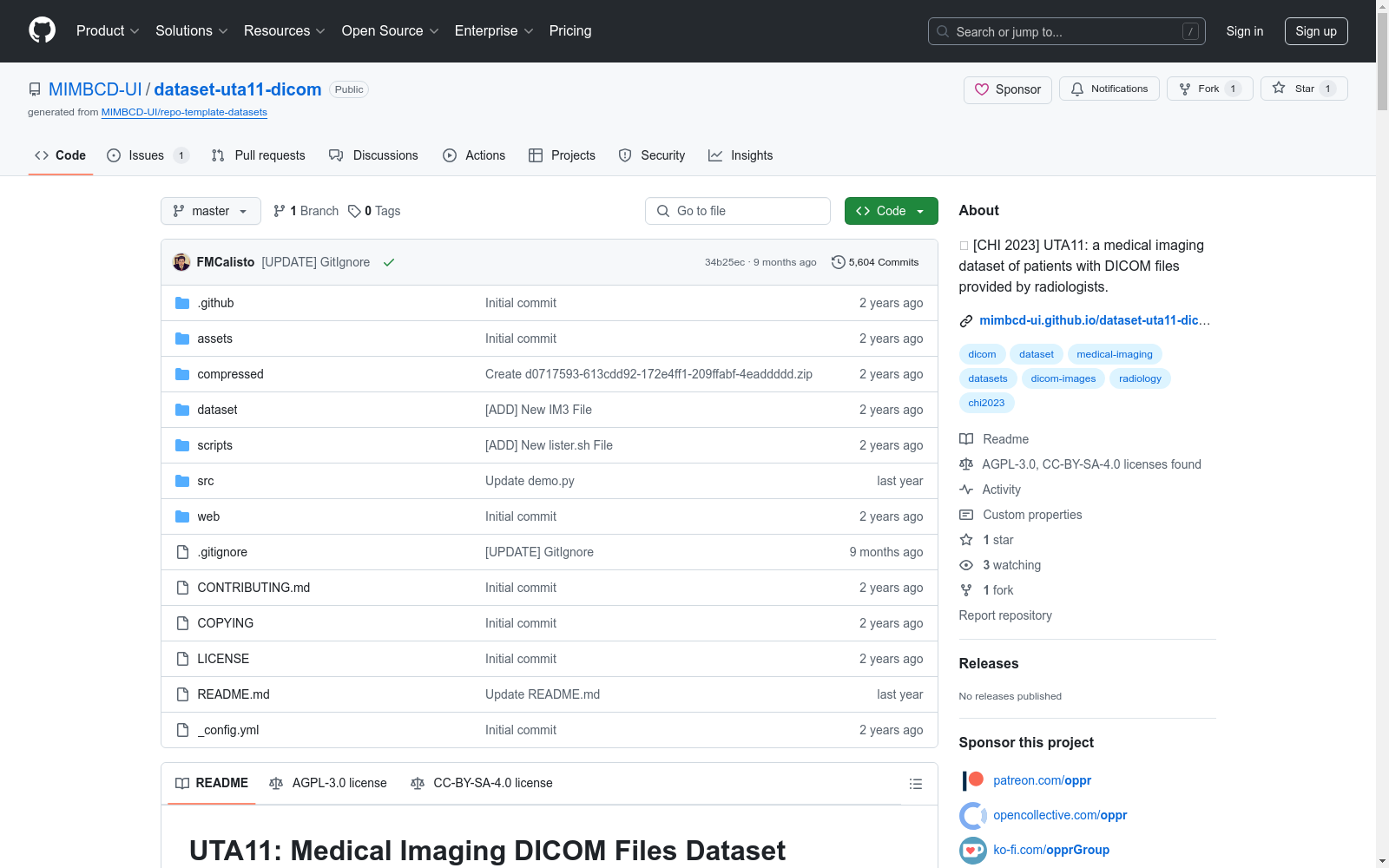Open the repo-template-datasets link
Image resolution: width=1389 pixels, height=868 pixels.
click(184, 113)
